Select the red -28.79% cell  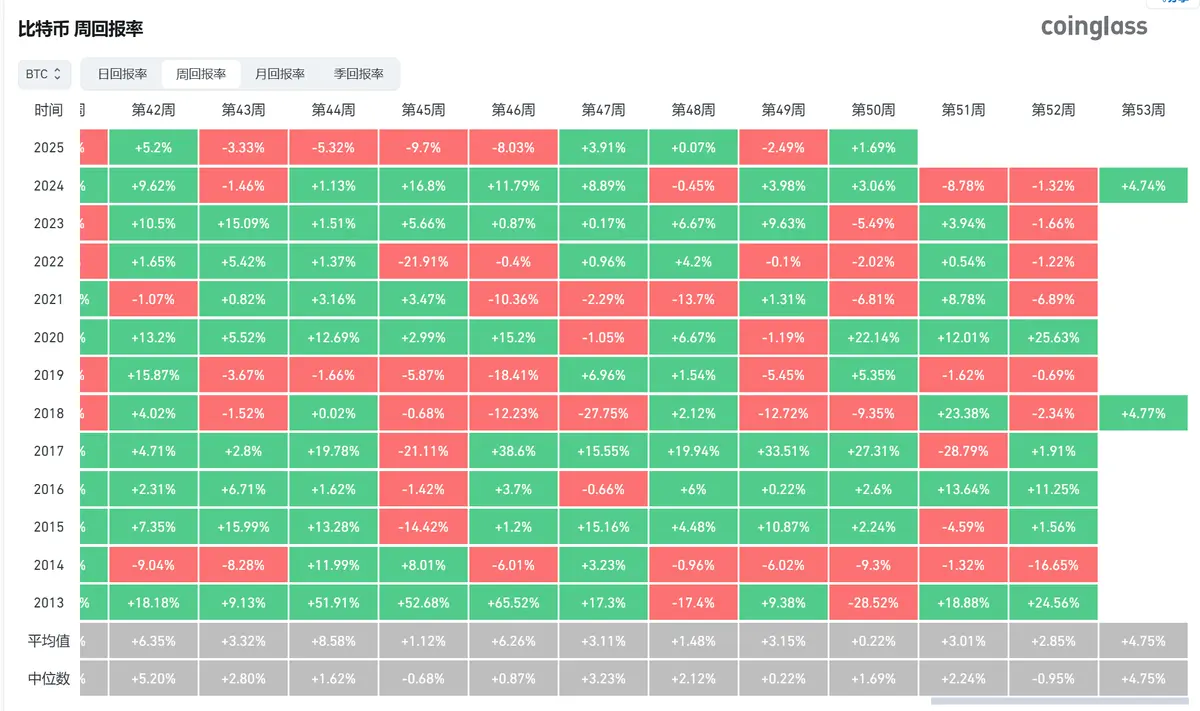click(964, 451)
